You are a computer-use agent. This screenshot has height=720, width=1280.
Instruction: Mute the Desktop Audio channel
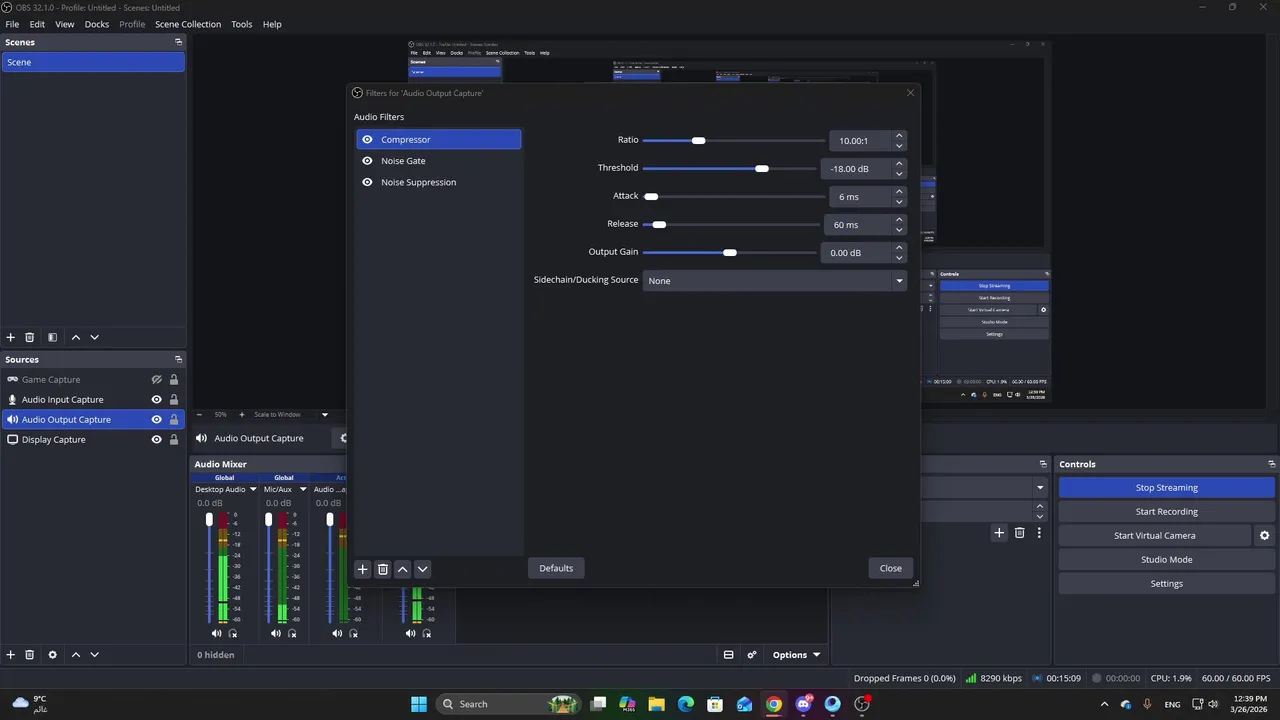point(217,633)
